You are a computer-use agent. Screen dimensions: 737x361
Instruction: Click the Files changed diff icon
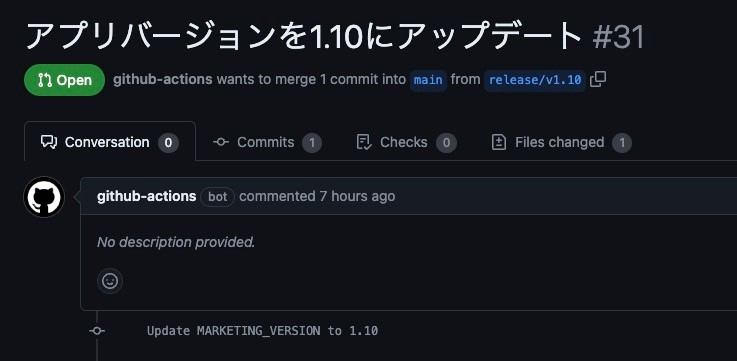point(499,142)
